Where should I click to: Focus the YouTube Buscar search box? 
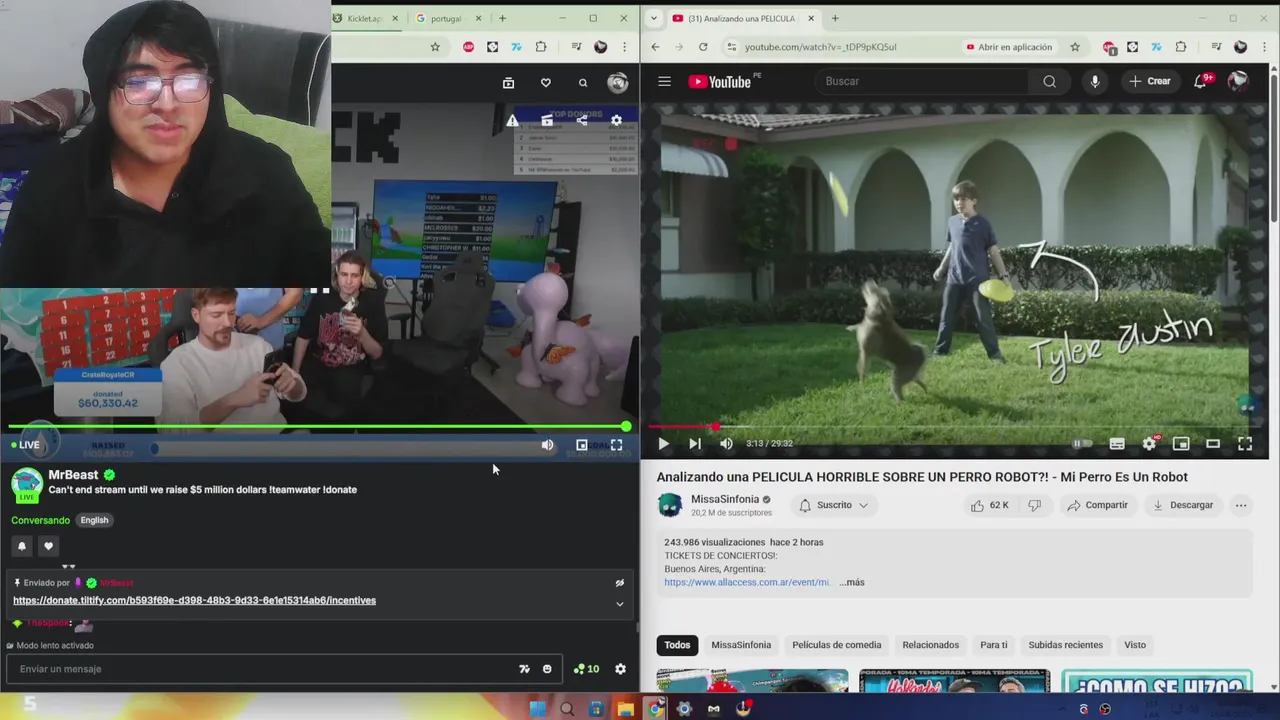[x=920, y=81]
